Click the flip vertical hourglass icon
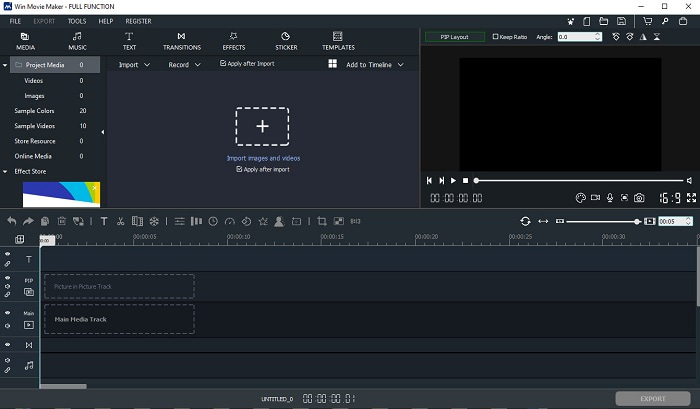Viewport: 700px width, 409px height. point(657,37)
